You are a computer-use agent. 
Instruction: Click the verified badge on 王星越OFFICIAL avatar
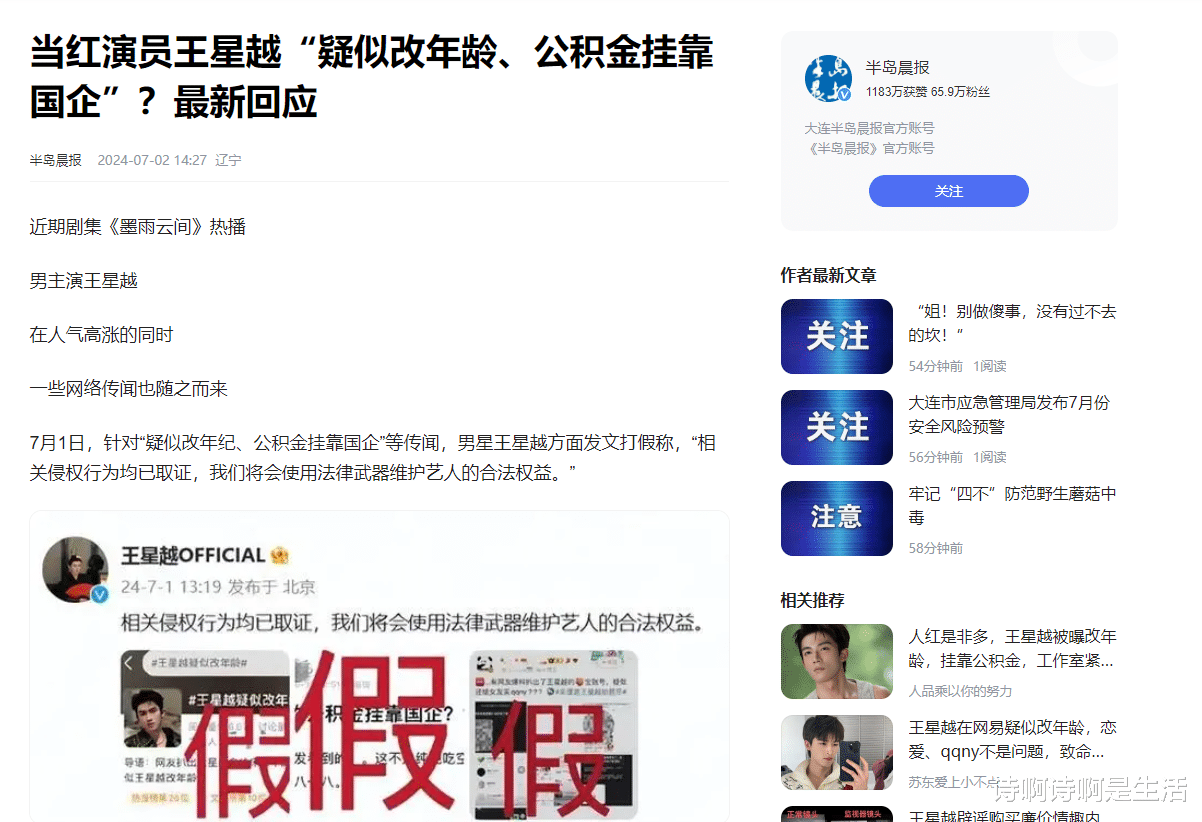click(99, 595)
